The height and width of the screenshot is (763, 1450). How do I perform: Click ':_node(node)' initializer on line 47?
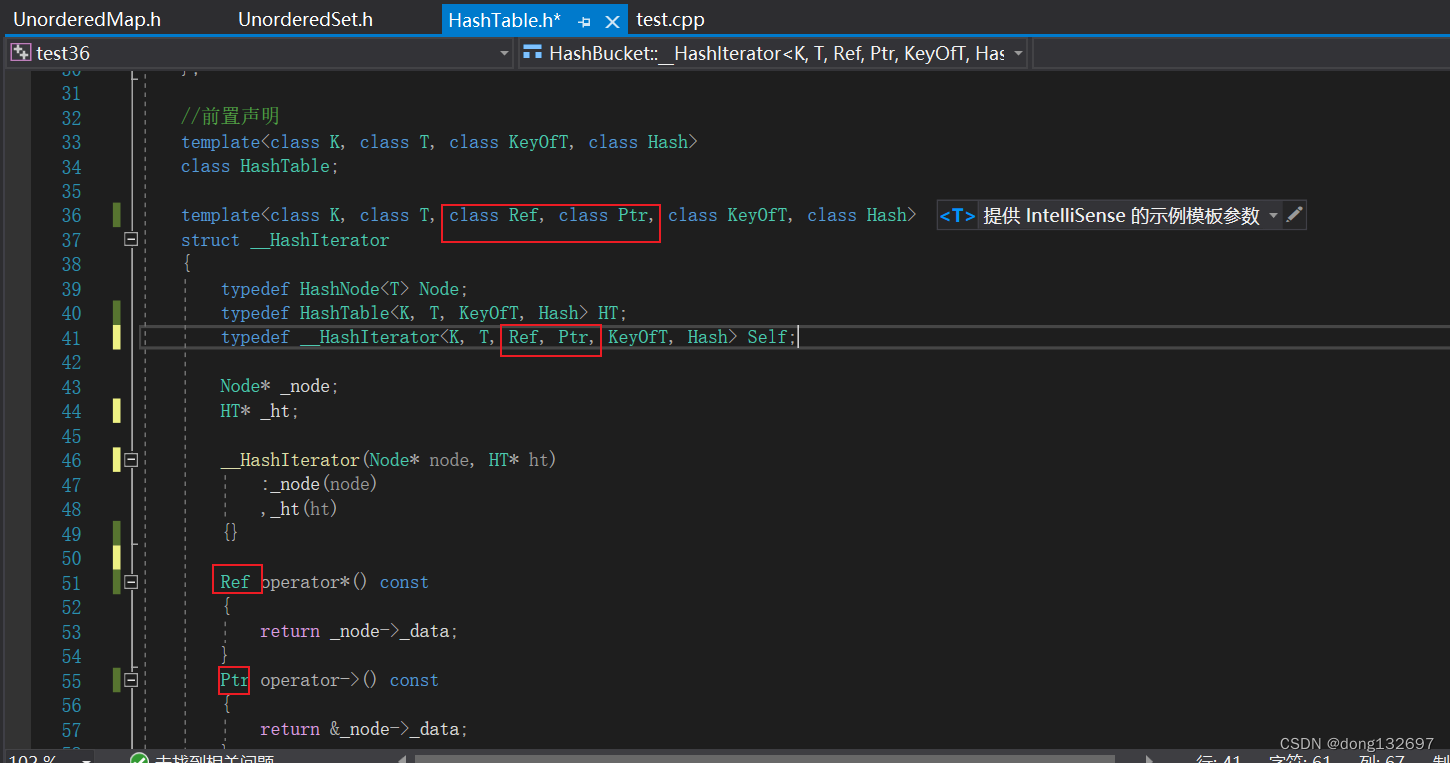coord(319,484)
